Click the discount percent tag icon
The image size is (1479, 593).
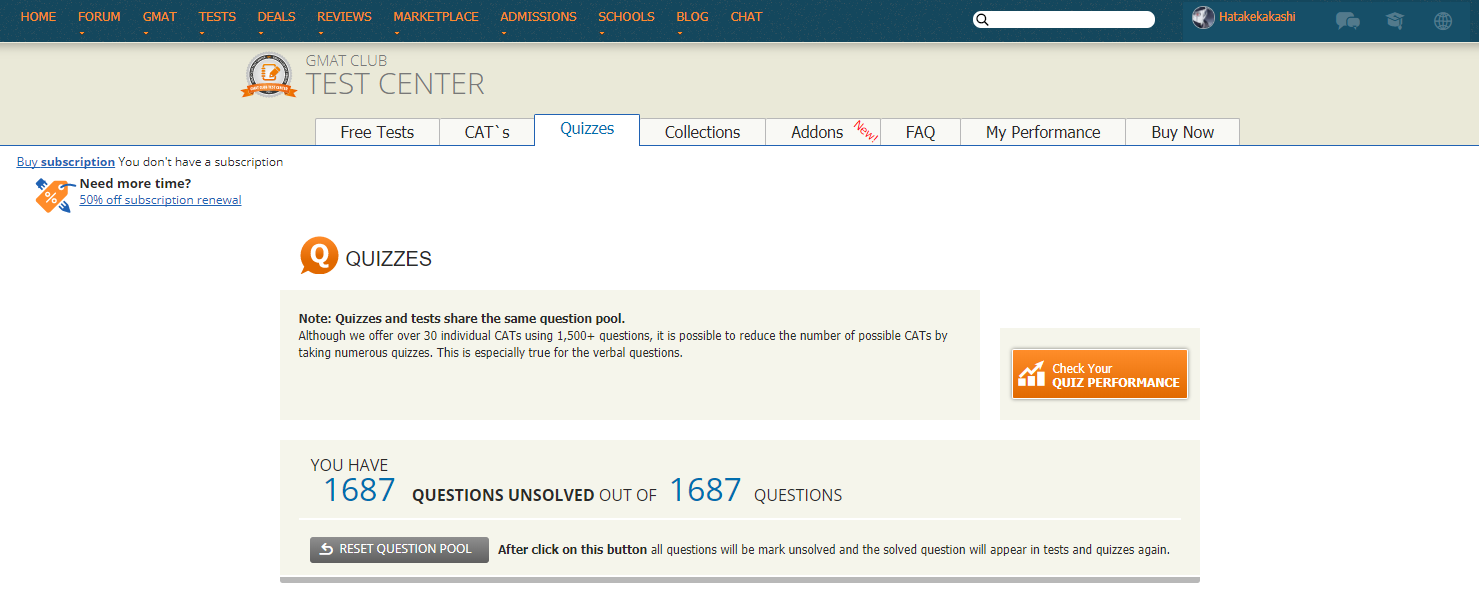coord(54,195)
